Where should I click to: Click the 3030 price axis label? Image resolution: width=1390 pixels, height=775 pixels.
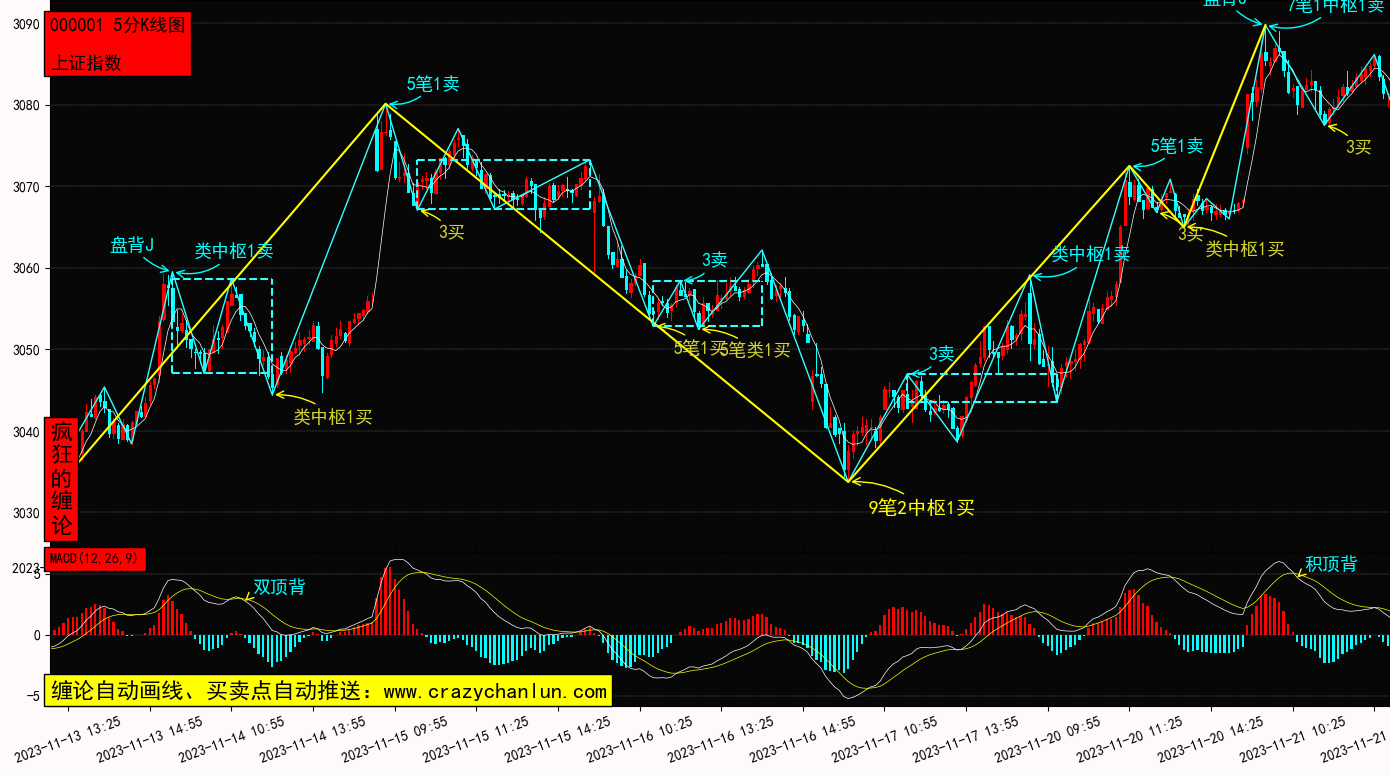pyautogui.click(x=25, y=513)
